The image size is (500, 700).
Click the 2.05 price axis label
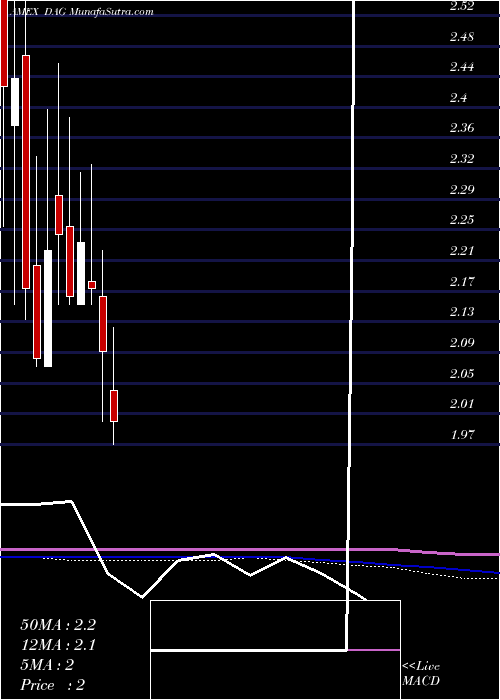(x=462, y=373)
